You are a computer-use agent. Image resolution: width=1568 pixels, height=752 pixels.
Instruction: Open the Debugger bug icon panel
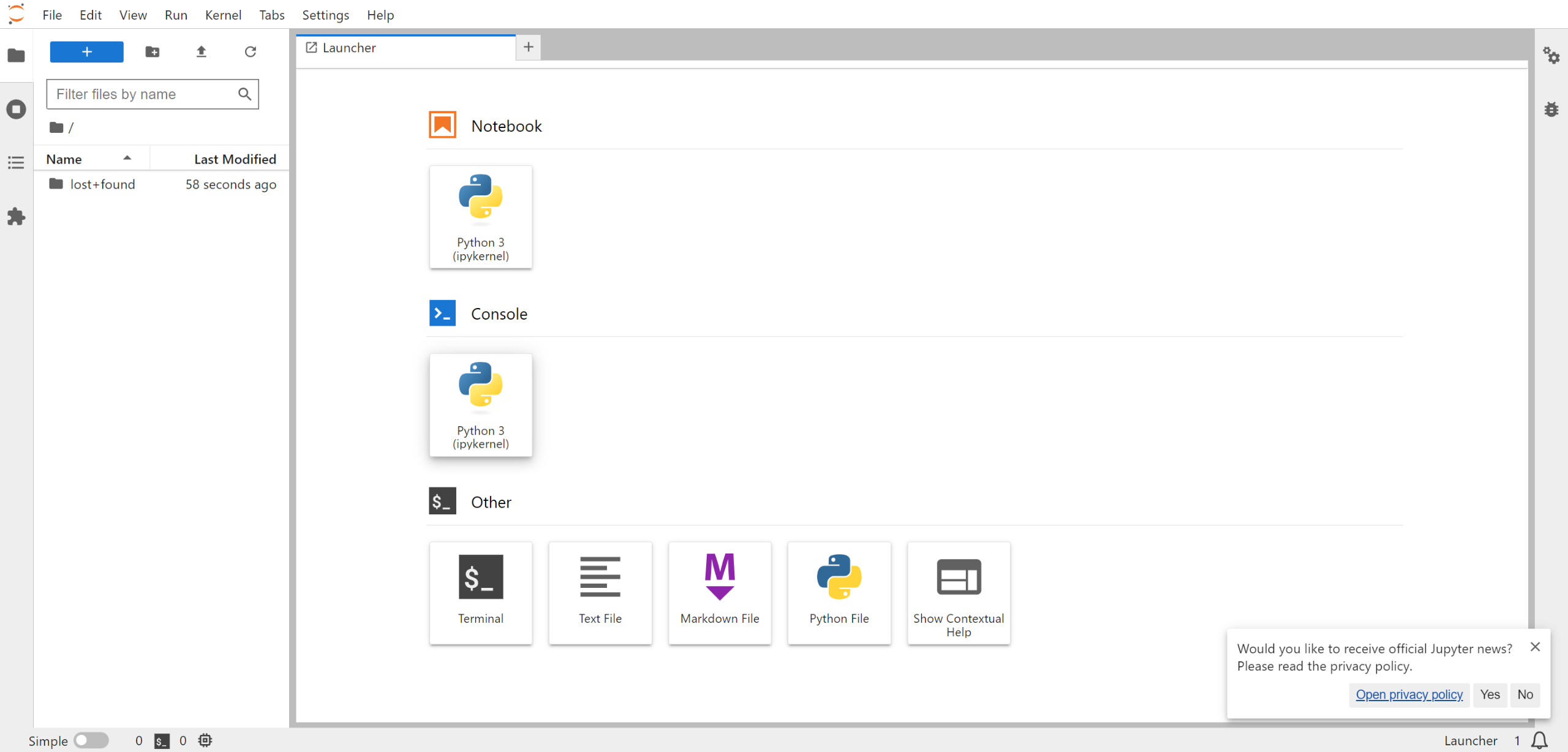[x=1551, y=110]
